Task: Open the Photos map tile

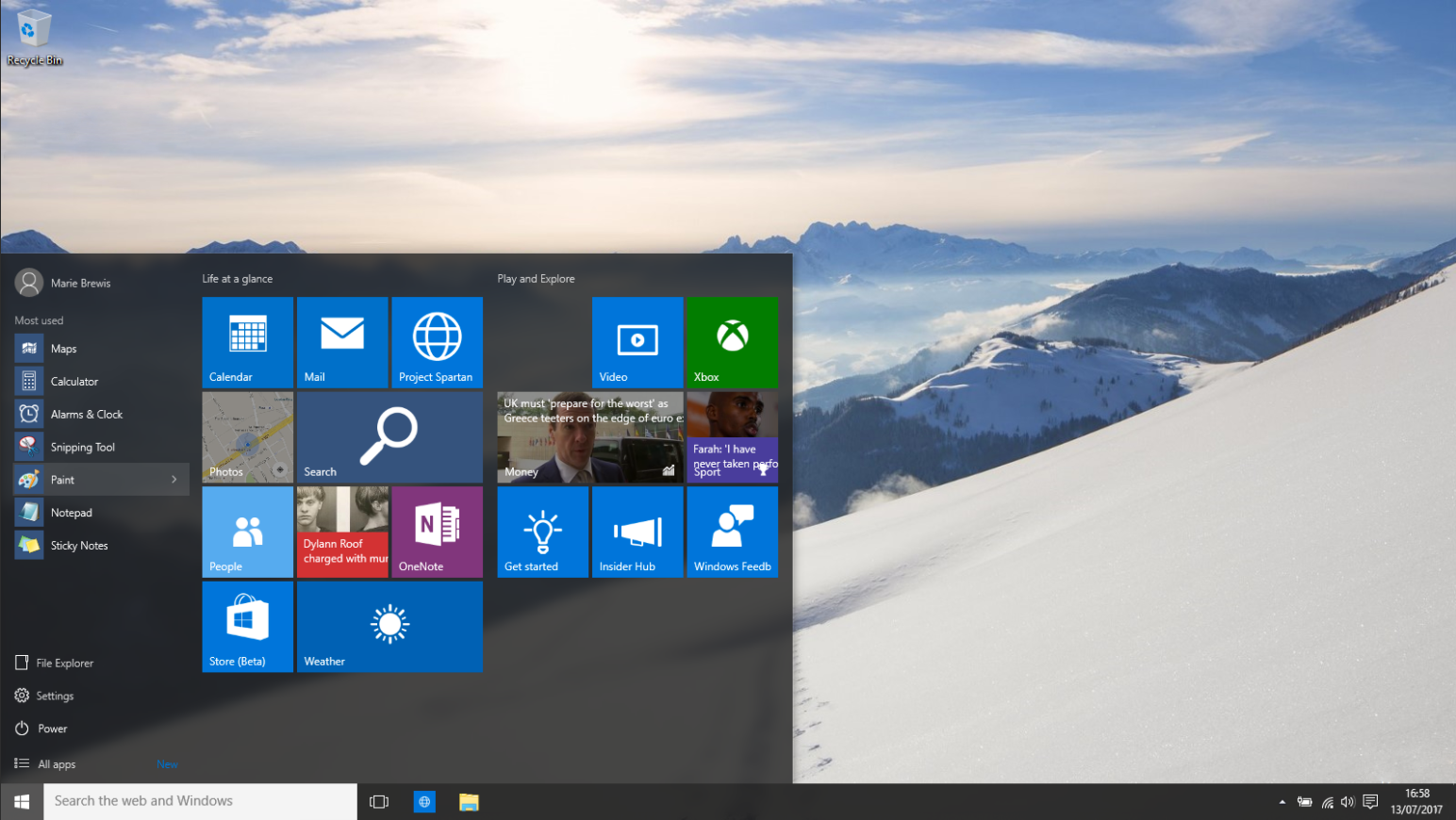Action: (247, 437)
